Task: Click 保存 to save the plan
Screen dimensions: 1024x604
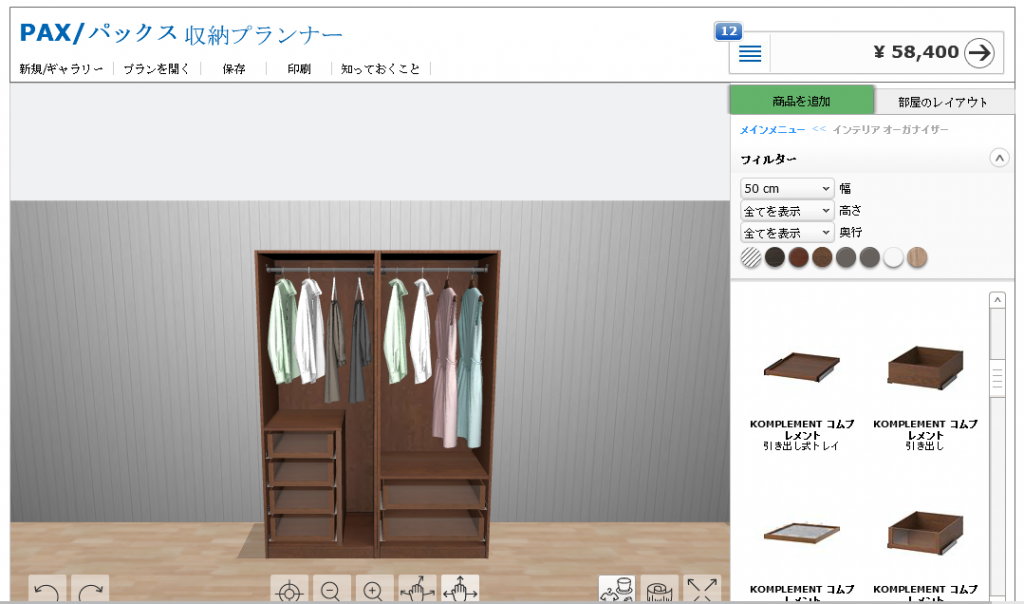Action: [234, 69]
